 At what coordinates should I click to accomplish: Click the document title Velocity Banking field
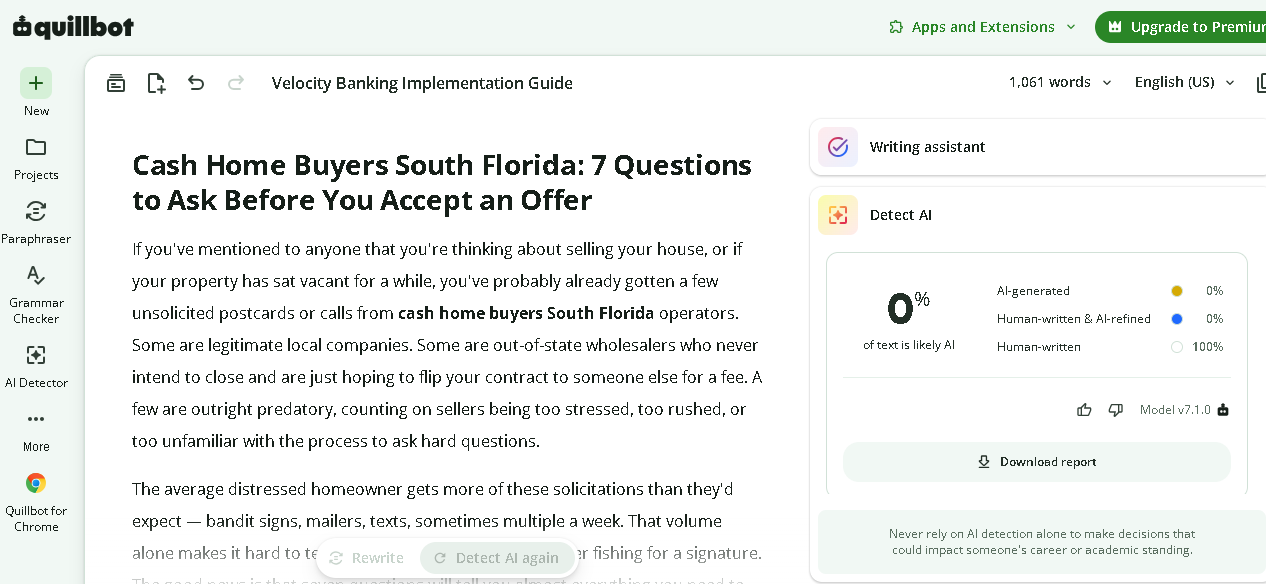[422, 83]
